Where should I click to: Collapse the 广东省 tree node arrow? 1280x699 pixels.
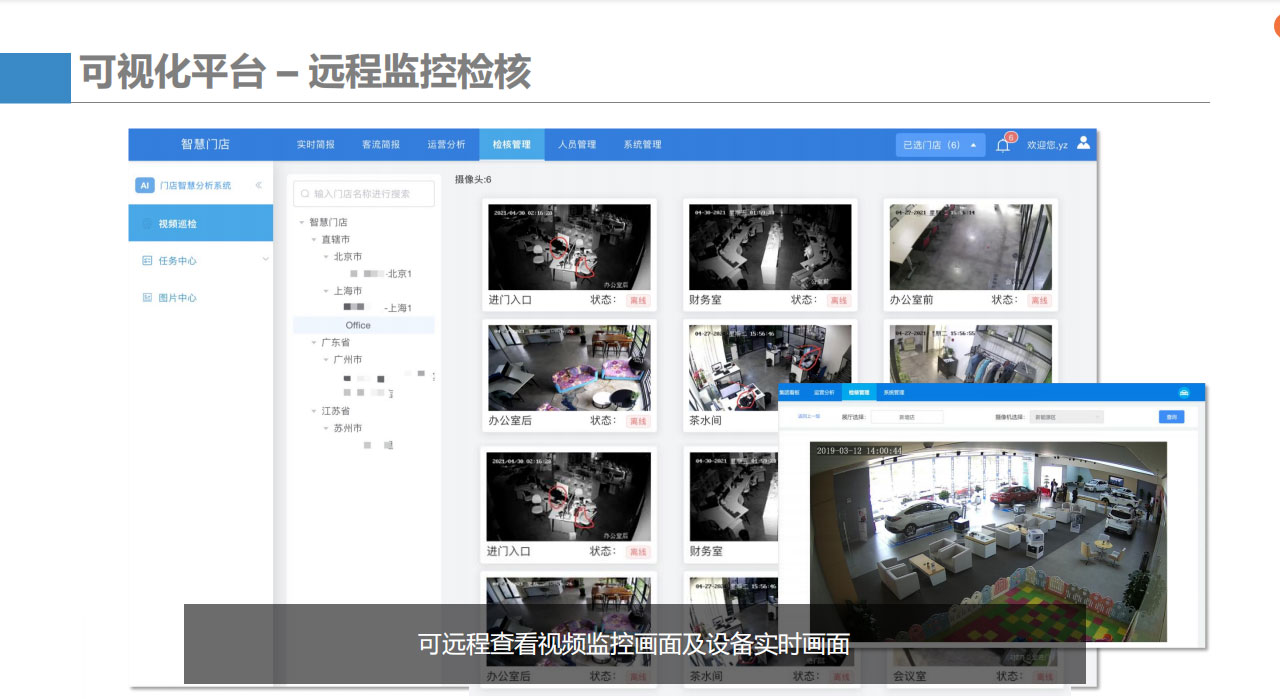pyautogui.click(x=313, y=343)
